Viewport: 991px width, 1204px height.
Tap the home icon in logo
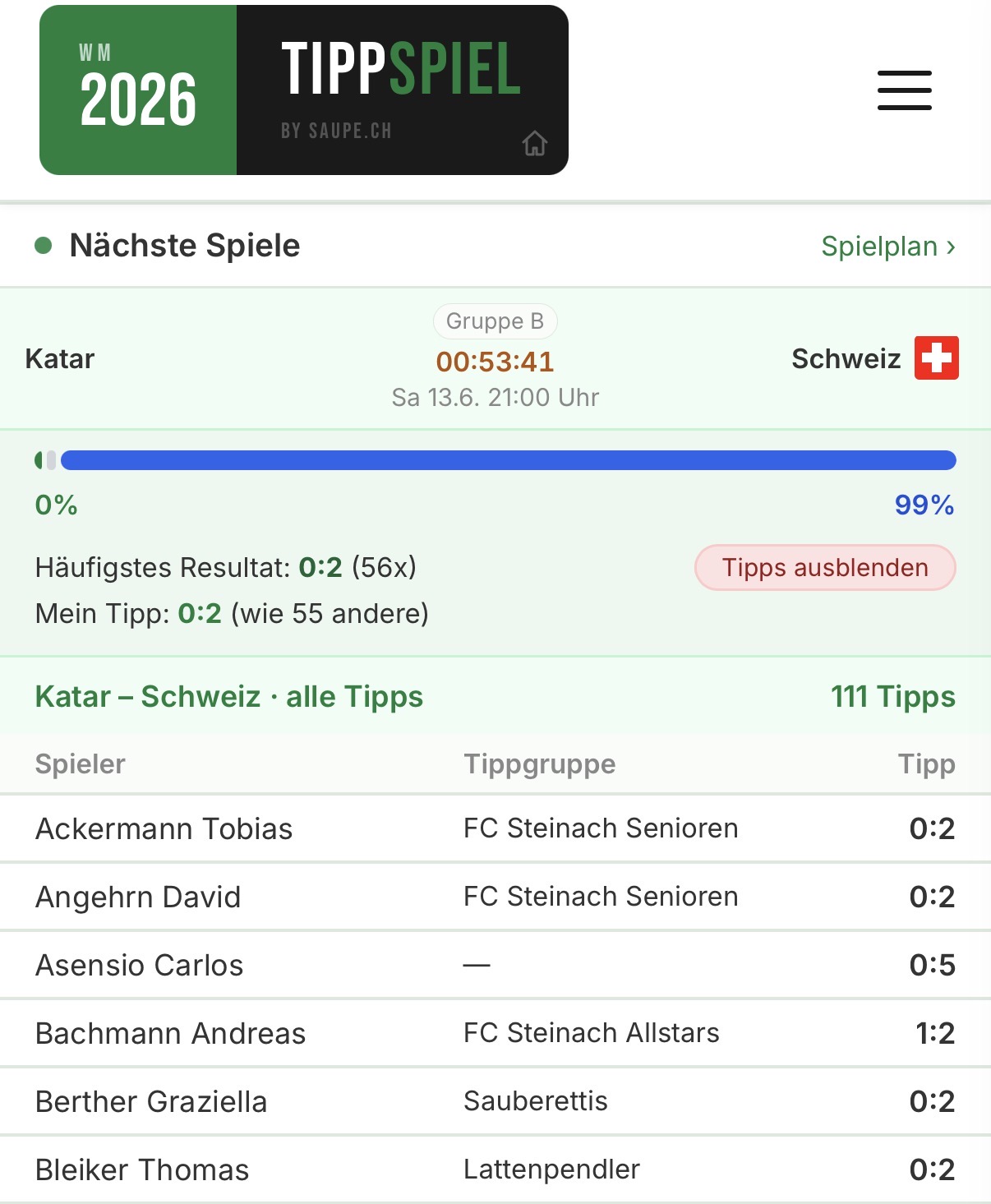(x=535, y=143)
